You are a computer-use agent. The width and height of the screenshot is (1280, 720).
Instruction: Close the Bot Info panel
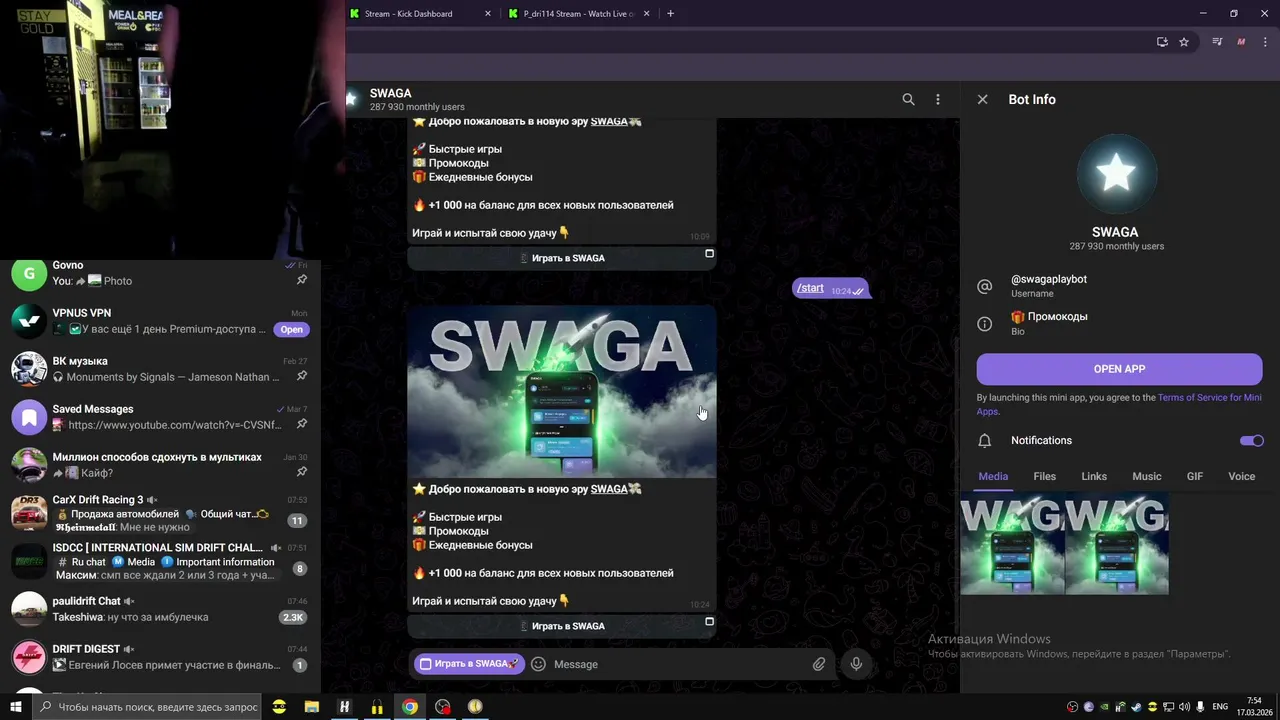pos(982,99)
